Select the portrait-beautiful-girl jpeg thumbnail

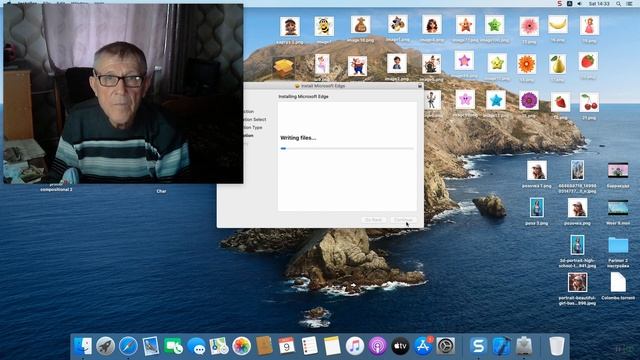pos(577,282)
